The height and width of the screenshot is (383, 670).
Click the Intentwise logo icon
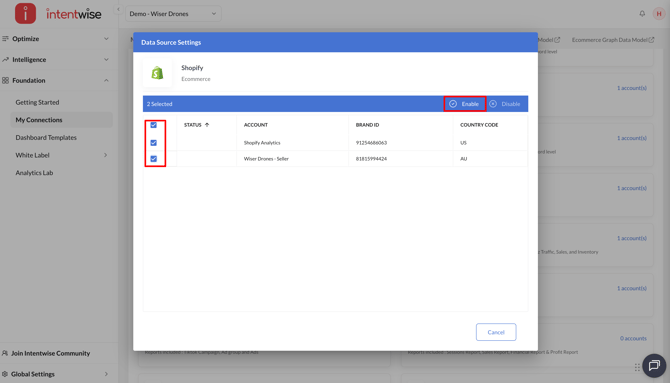point(25,13)
